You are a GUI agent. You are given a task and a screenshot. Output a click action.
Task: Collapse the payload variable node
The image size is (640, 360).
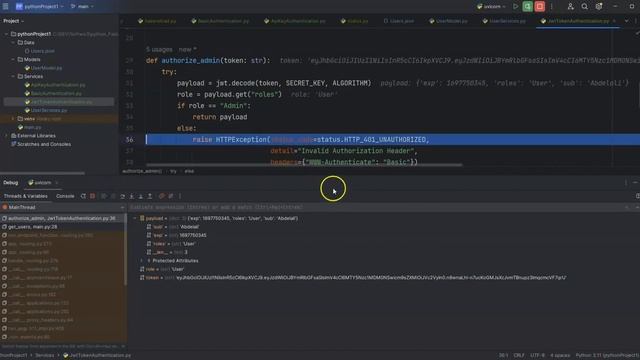coord(135,218)
